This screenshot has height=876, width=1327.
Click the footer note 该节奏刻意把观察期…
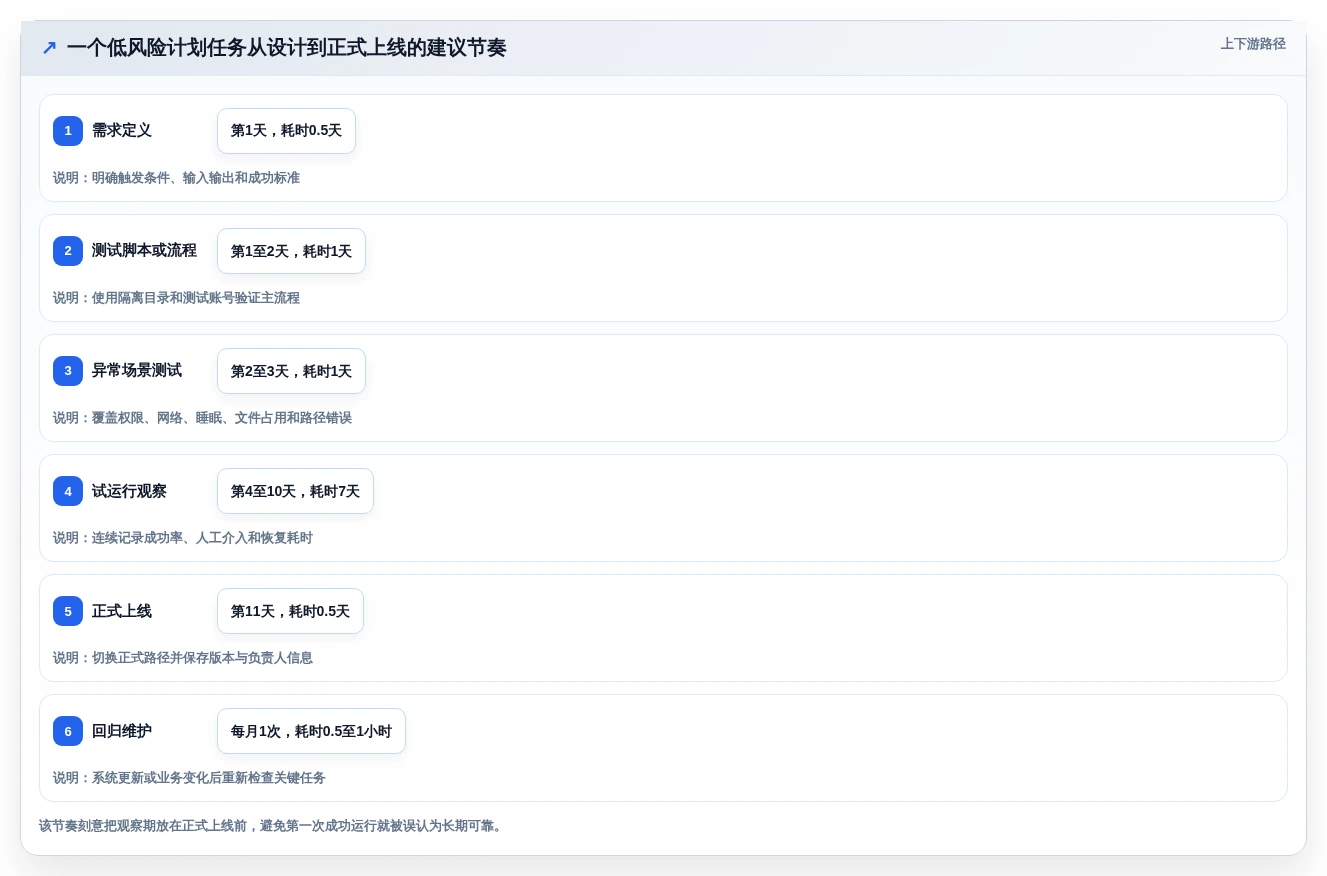272,826
